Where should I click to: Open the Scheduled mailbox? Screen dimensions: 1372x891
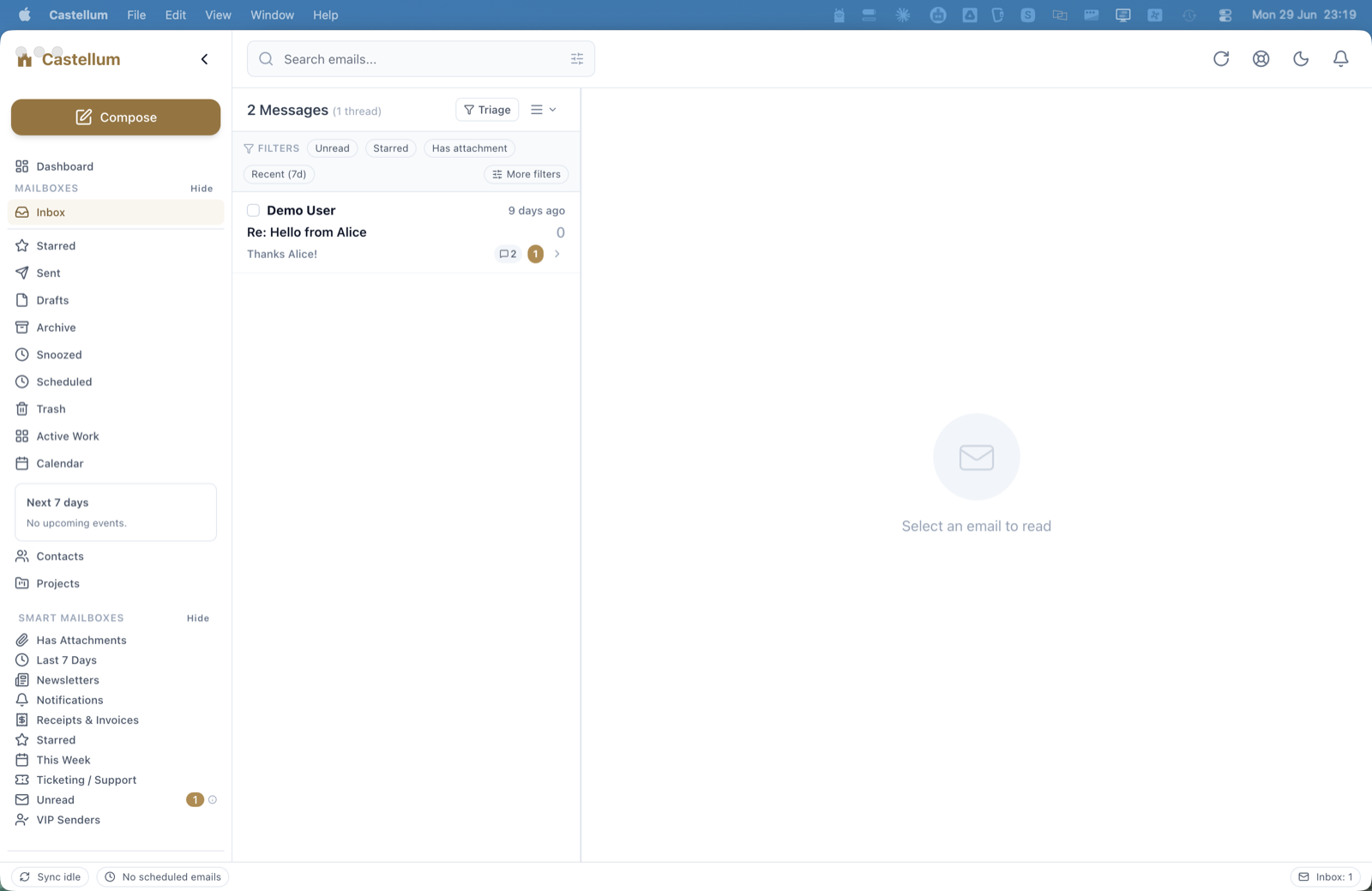116,382
